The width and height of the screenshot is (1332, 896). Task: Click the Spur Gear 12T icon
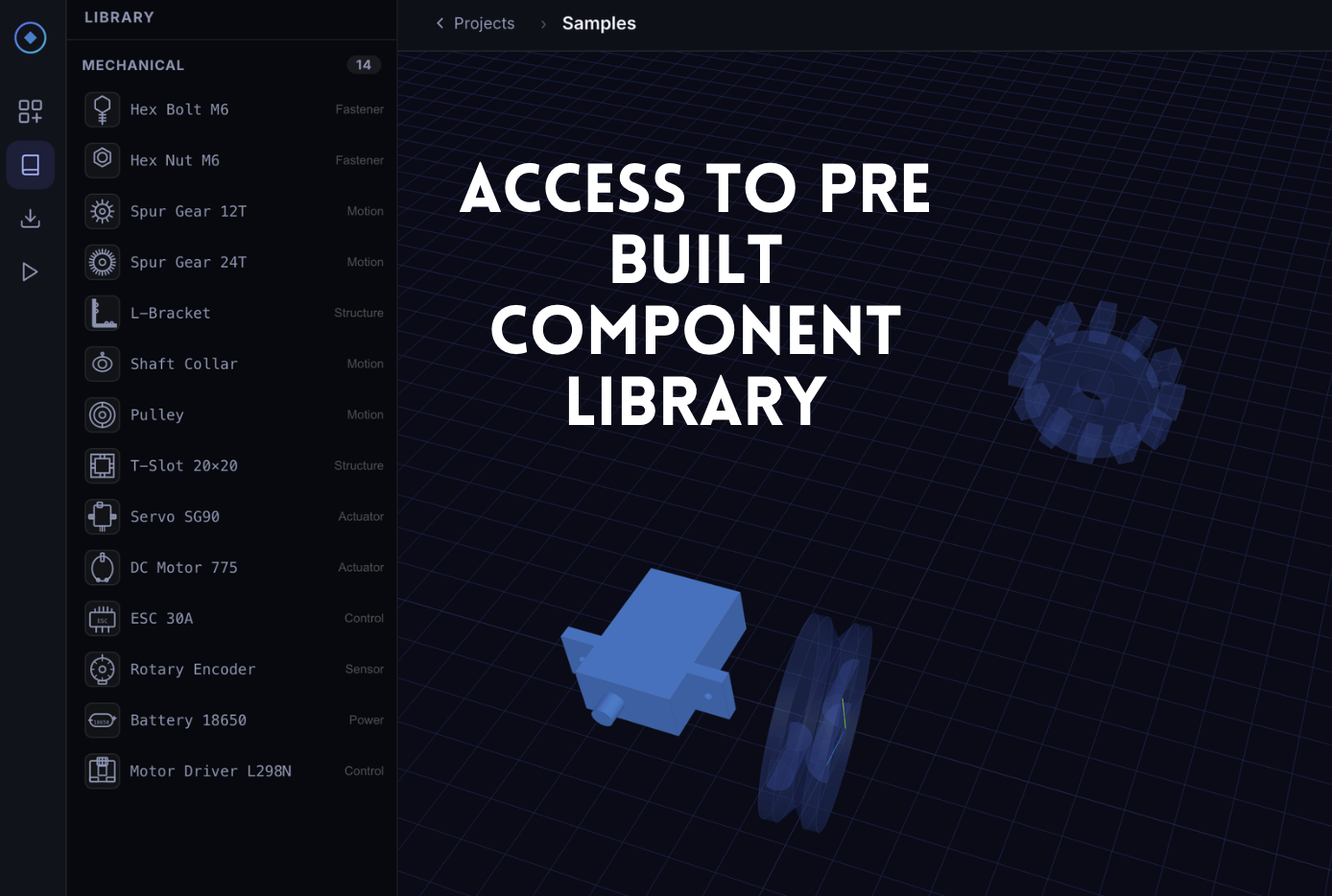point(103,211)
